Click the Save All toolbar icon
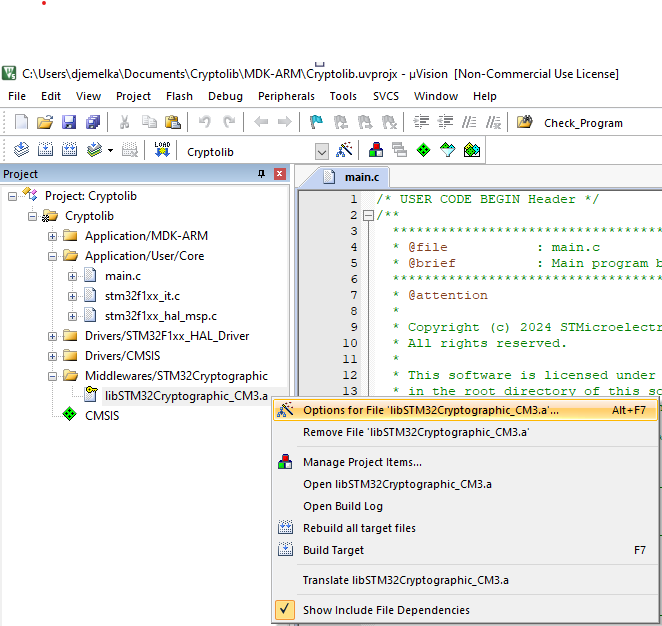 pyautogui.click(x=93, y=122)
